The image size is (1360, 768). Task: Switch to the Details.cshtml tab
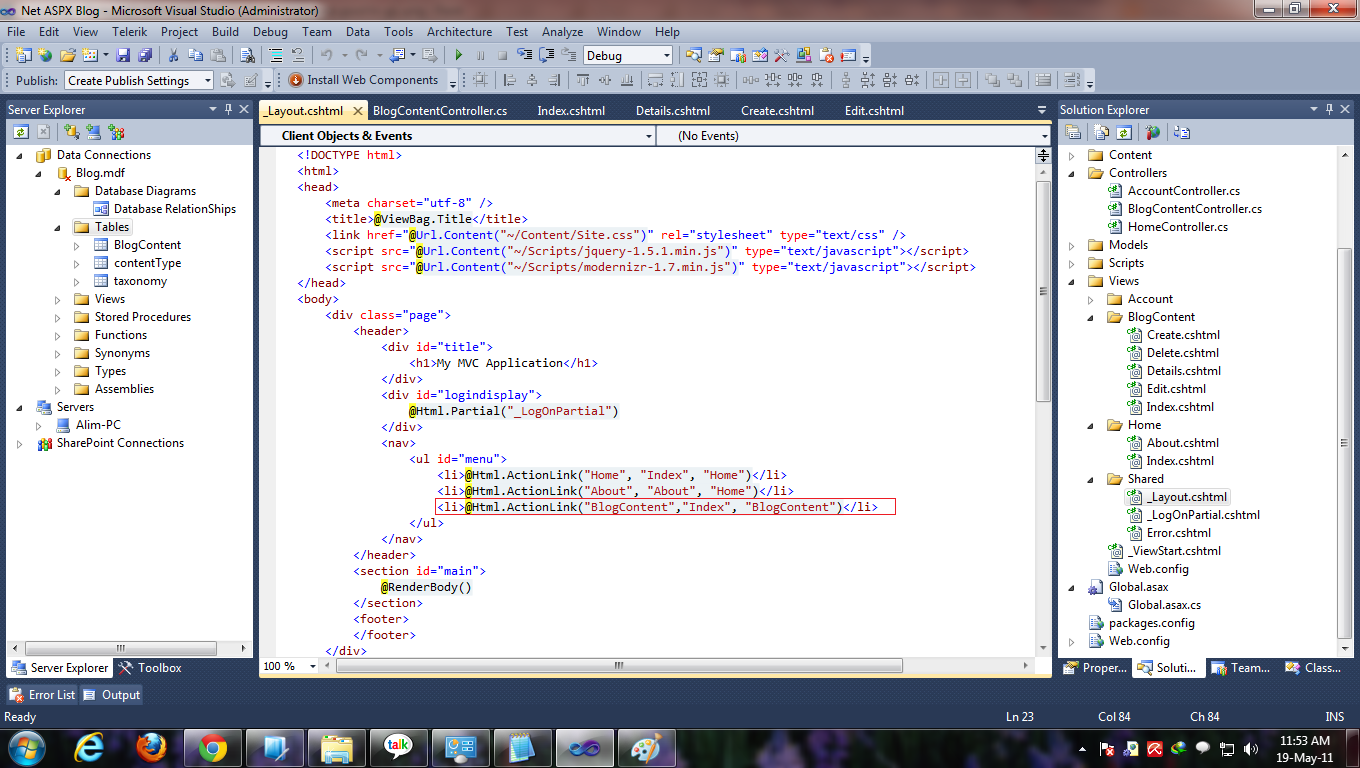coord(673,110)
